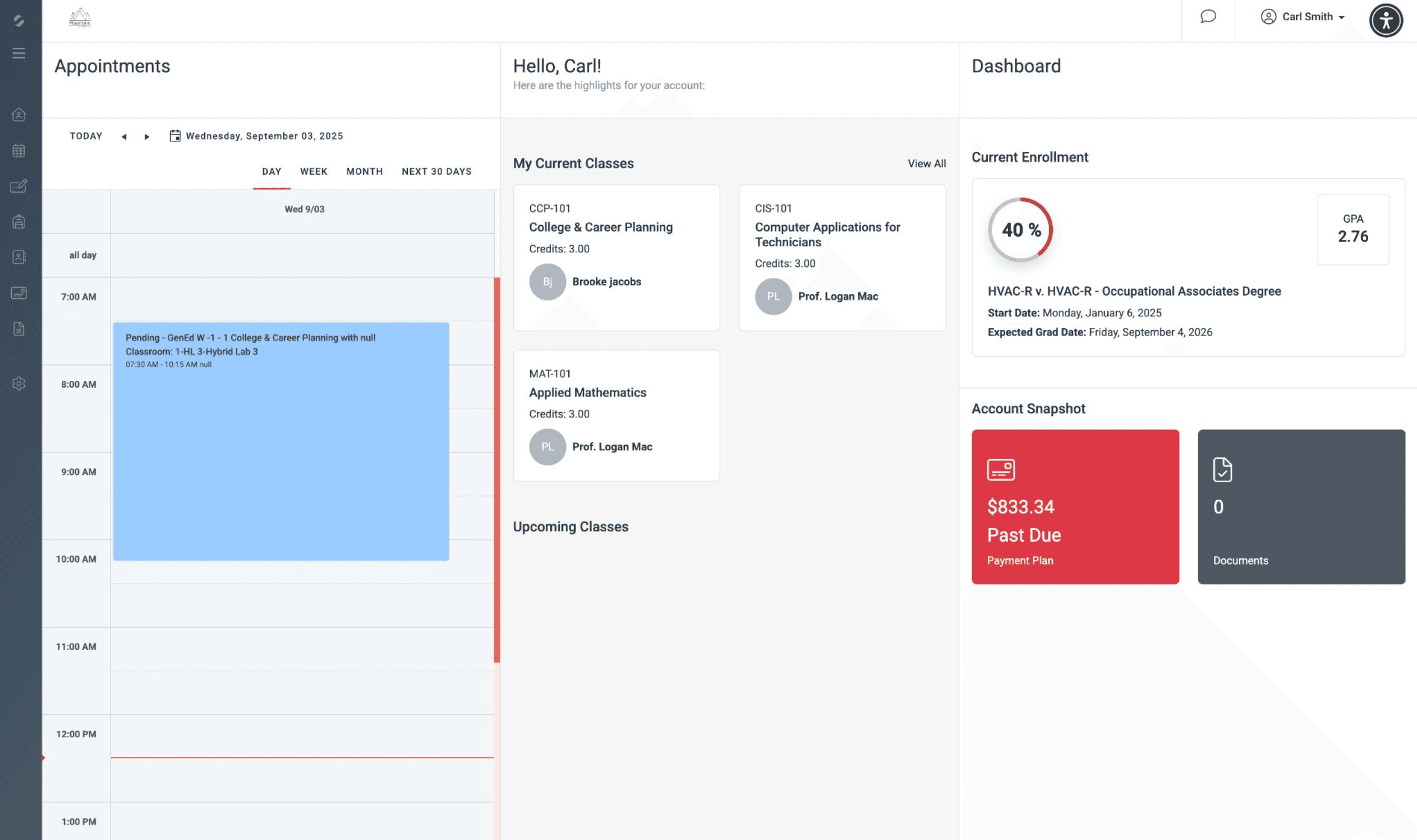The width and height of the screenshot is (1417, 840).
Task: Open settings gear in sidebar
Action: [19, 384]
